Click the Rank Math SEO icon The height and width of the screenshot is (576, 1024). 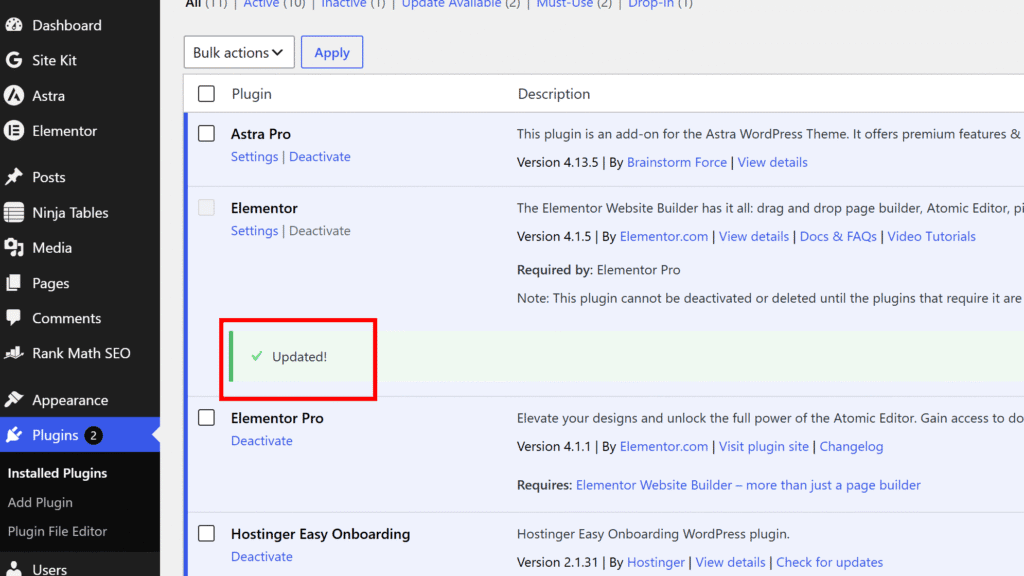[14, 353]
